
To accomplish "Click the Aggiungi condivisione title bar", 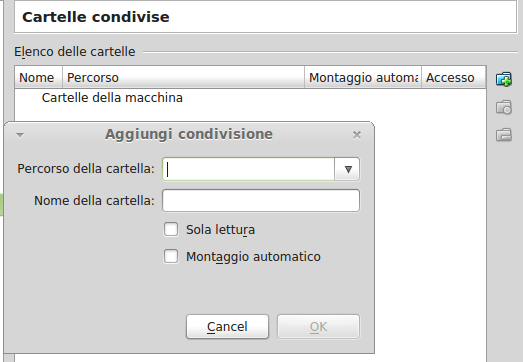I will click(x=189, y=134).
